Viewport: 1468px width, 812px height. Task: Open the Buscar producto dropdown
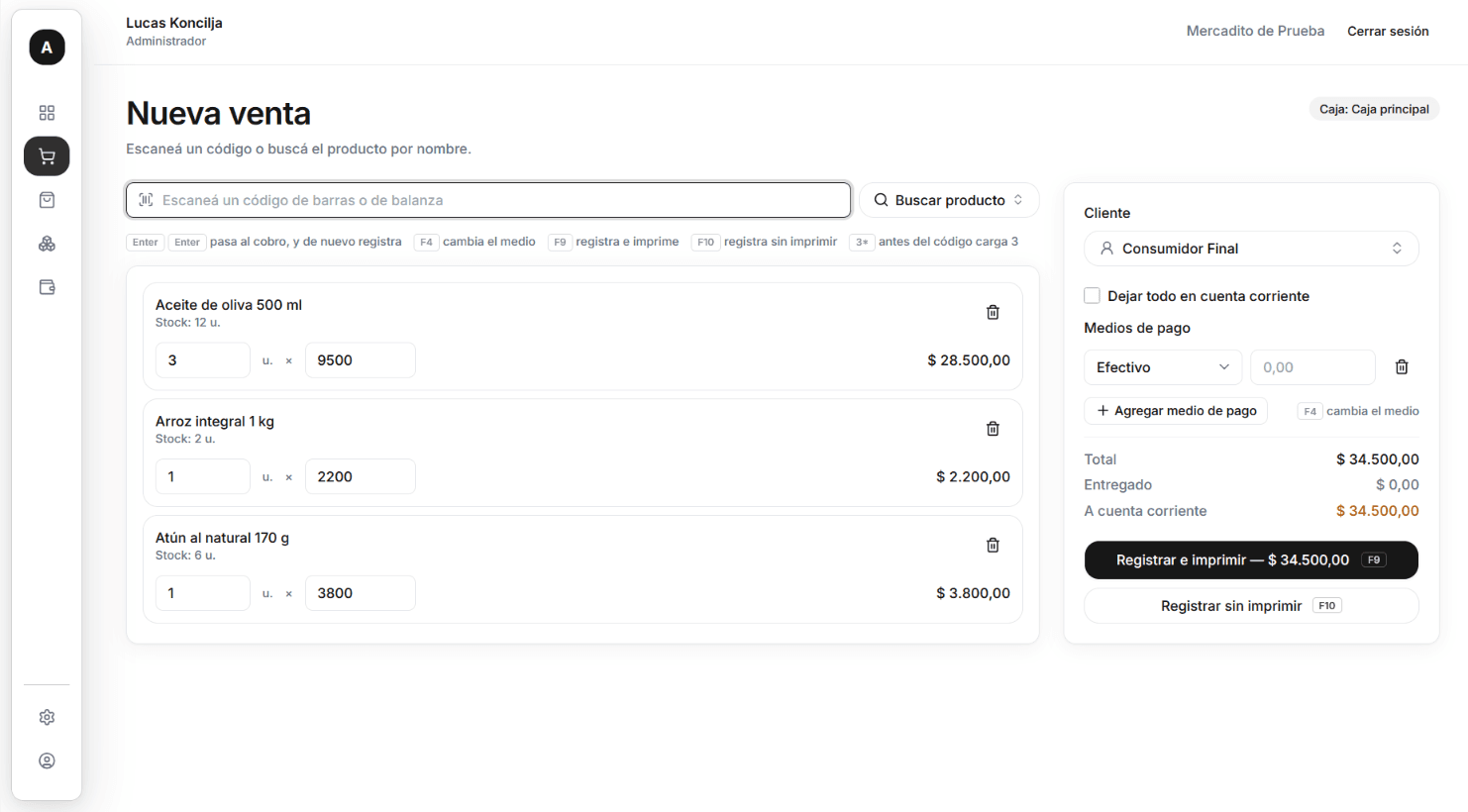[x=949, y=200]
